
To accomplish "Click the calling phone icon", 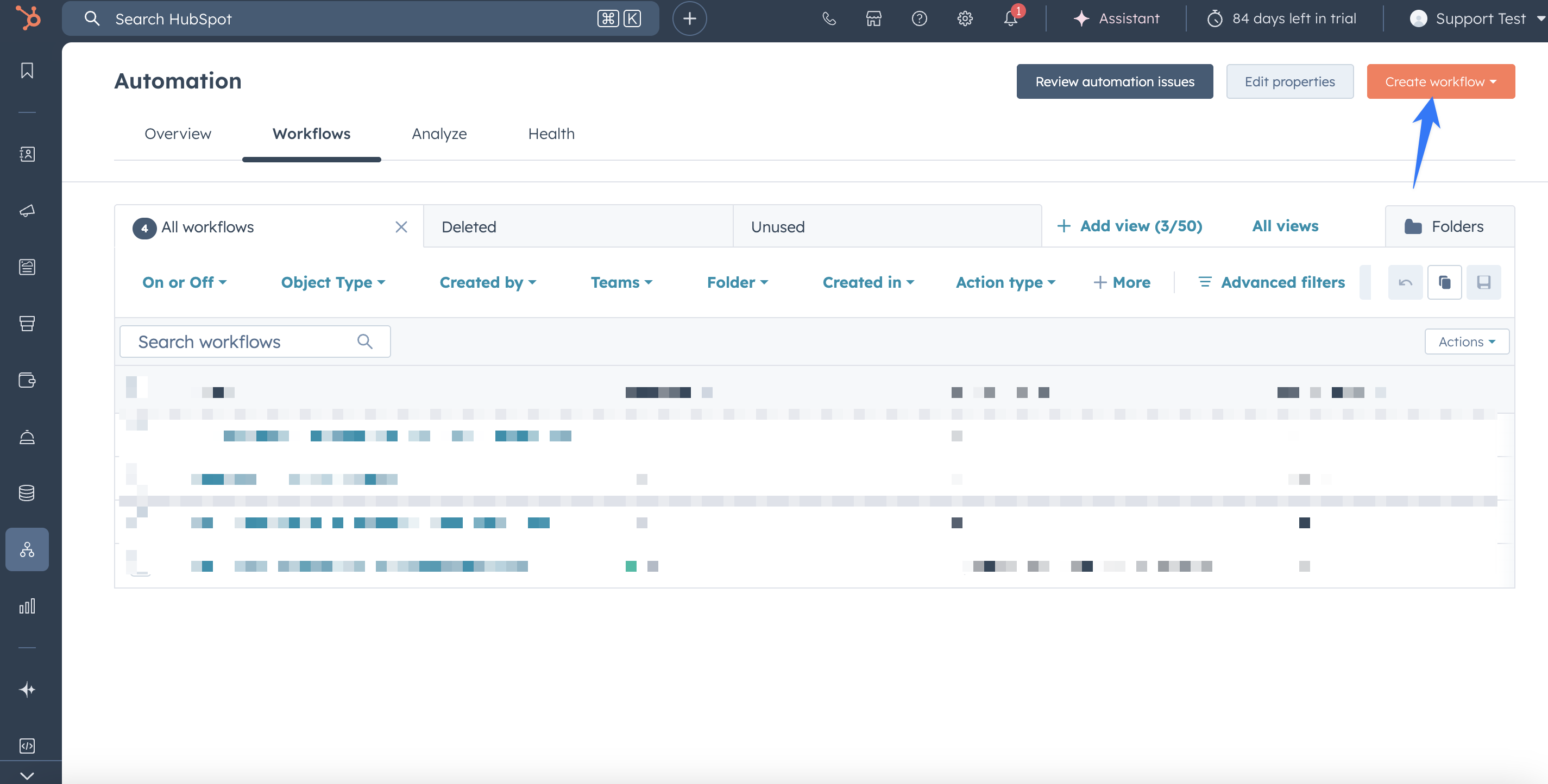I will pyautogui.click(x=829, y=18).
